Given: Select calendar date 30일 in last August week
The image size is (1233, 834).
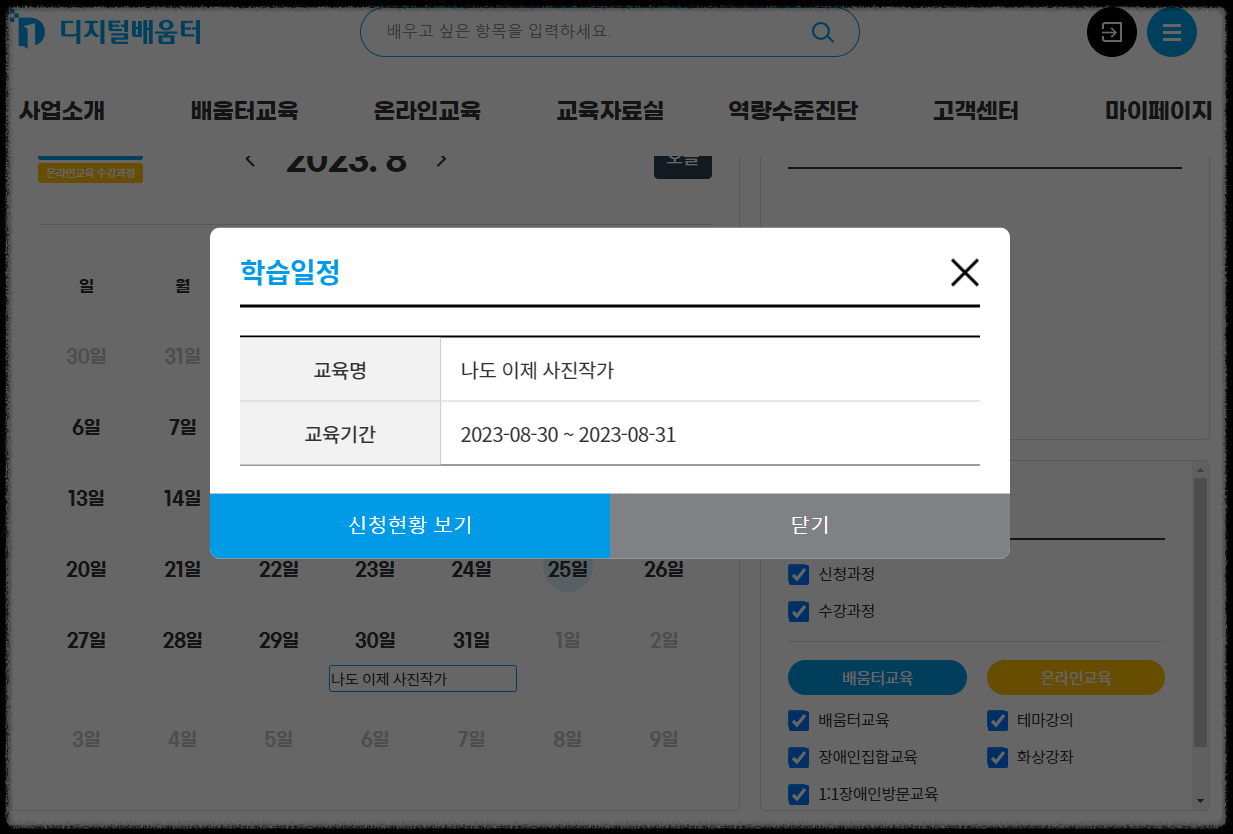Looking at the screenshot, I should click(x=375, y=640).
